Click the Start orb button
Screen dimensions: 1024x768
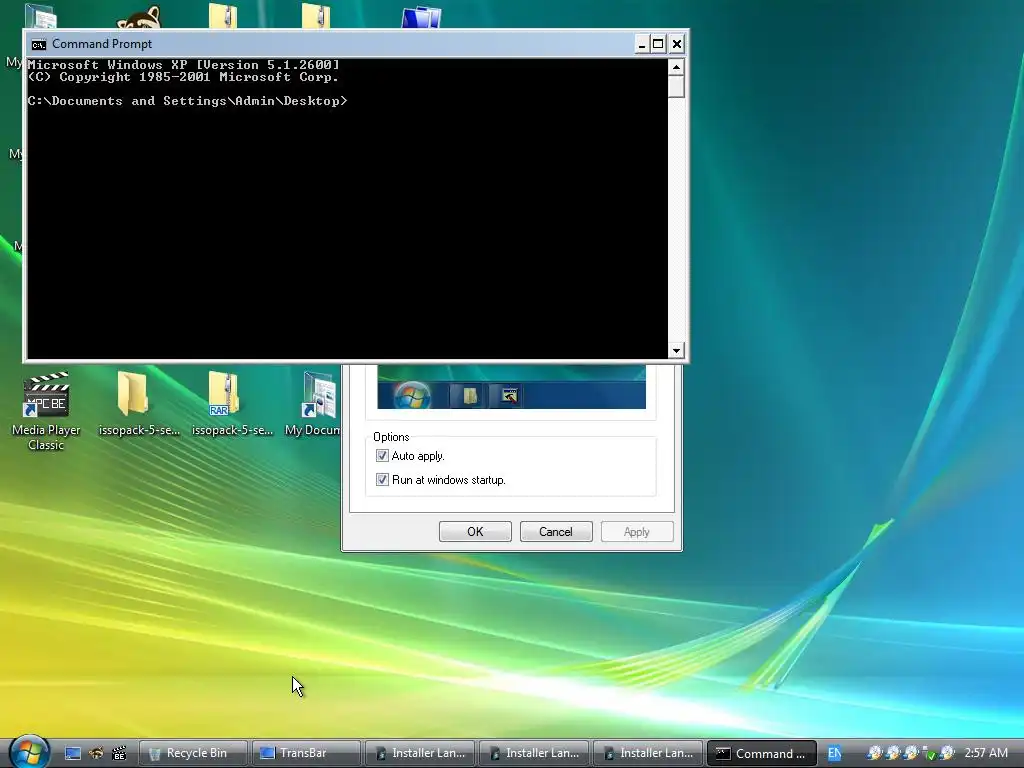click(x=29, y=752)
